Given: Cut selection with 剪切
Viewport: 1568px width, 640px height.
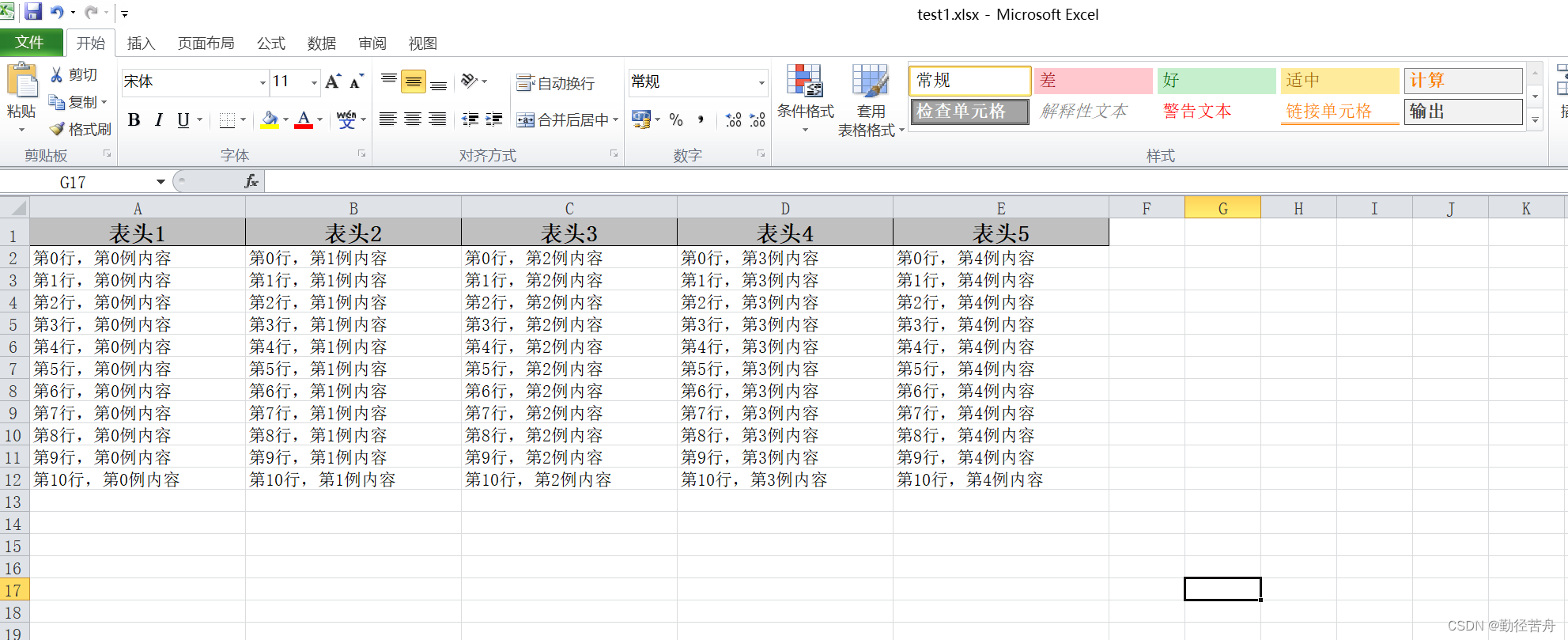Looking at the screenshot, I should [x=74, y=74].
